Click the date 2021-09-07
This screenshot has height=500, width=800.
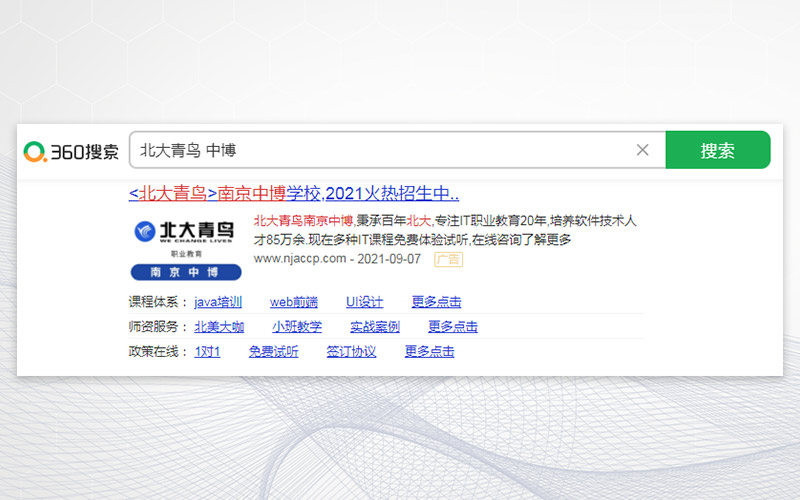pyautogui.click(x=389, y=259)
